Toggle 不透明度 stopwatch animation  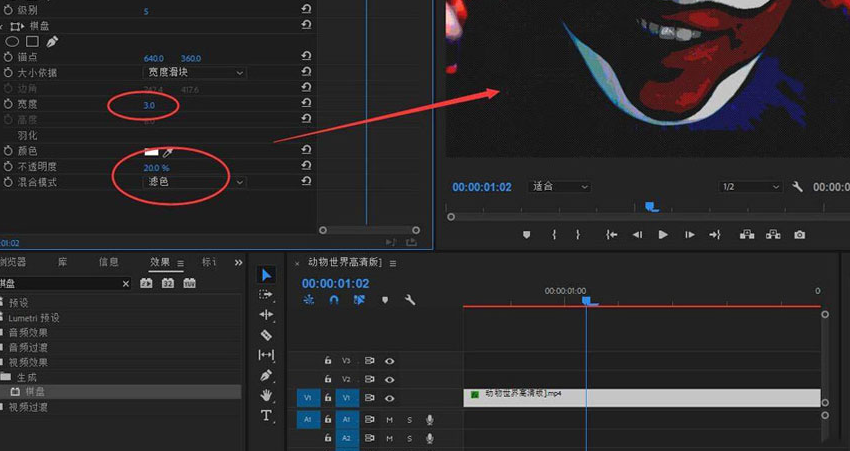[8, 166]
